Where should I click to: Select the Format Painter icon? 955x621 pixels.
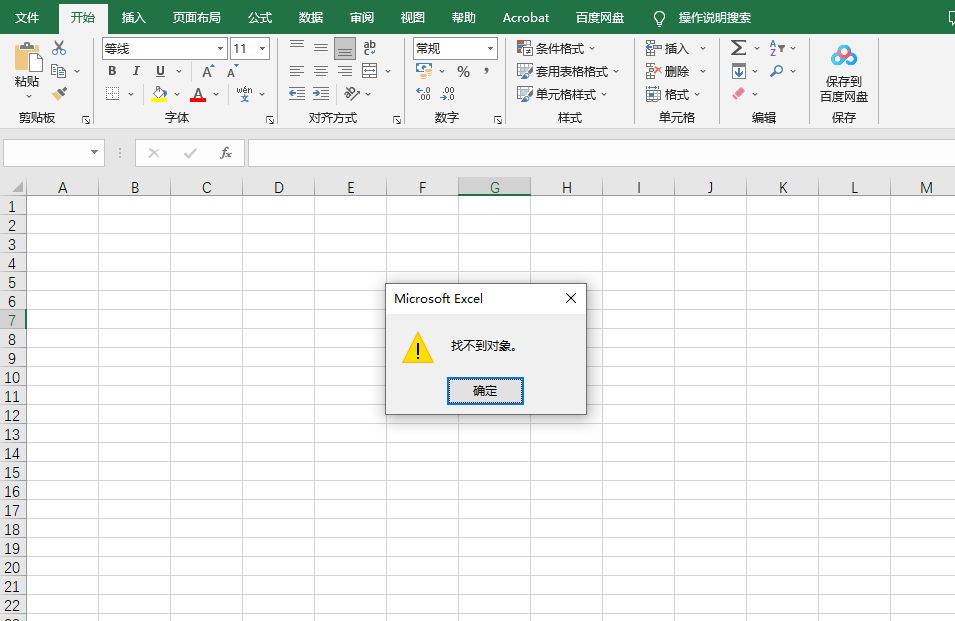click(x=57, y=93)
